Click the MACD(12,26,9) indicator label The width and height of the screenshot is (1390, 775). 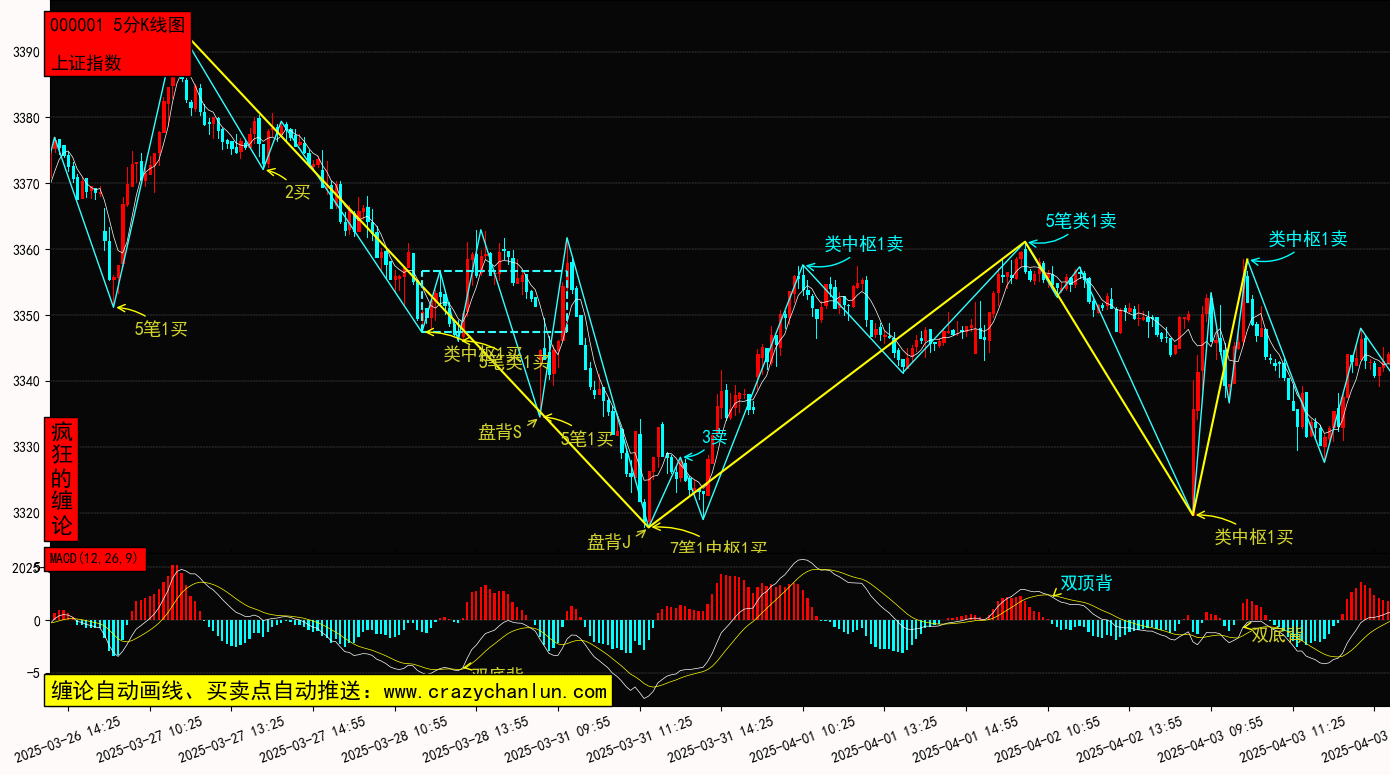pos(96,560)
